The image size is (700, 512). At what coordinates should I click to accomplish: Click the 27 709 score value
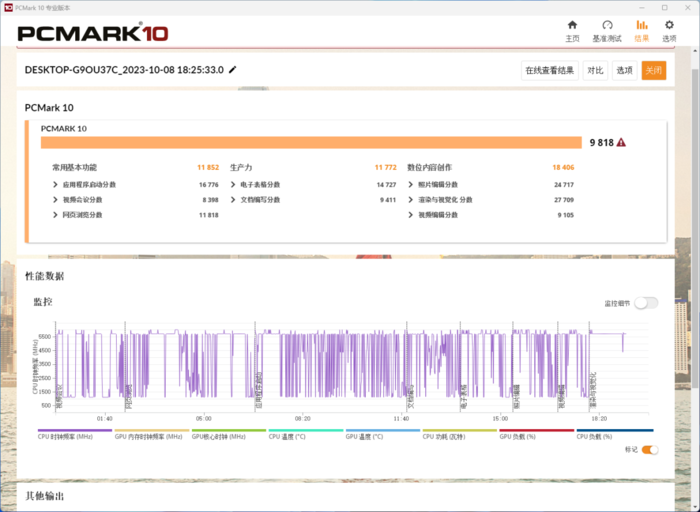pos(564,200)
